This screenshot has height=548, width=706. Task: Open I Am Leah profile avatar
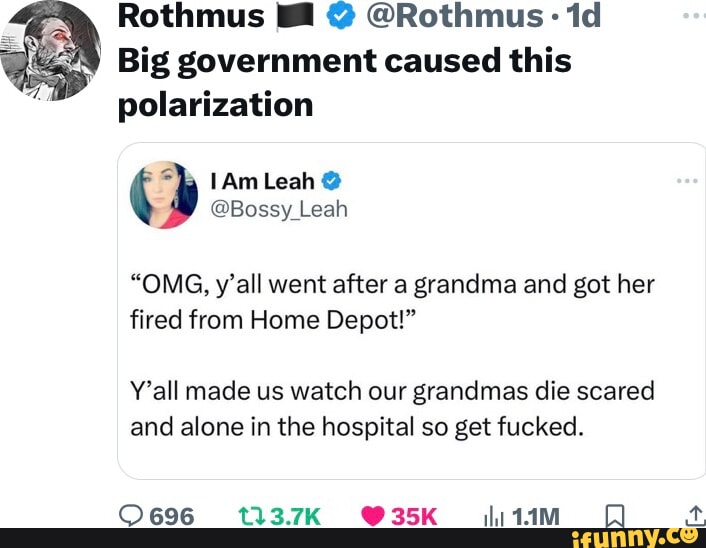tap(164, 195)
